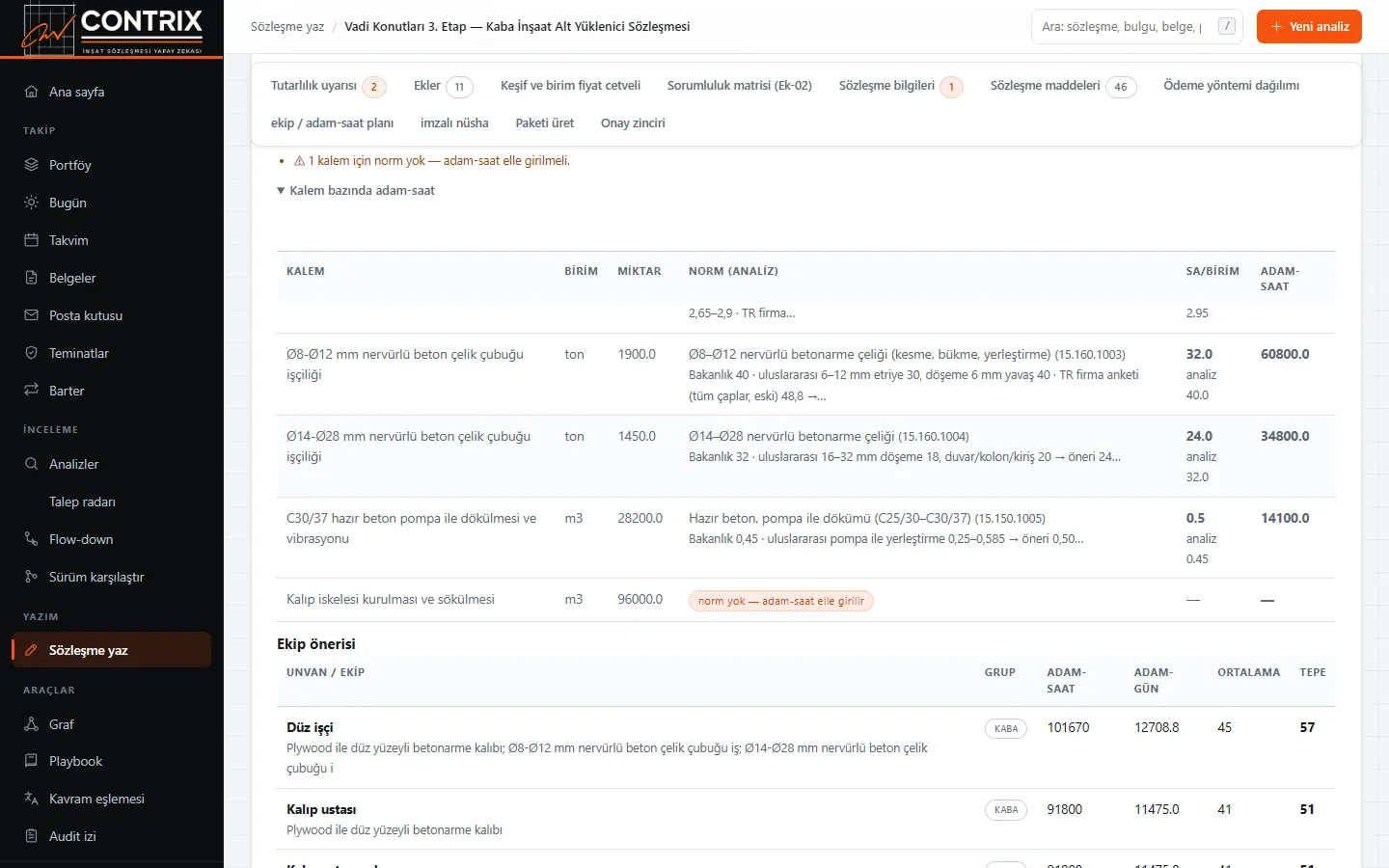Click the Playbook book icon

(31, 761)
